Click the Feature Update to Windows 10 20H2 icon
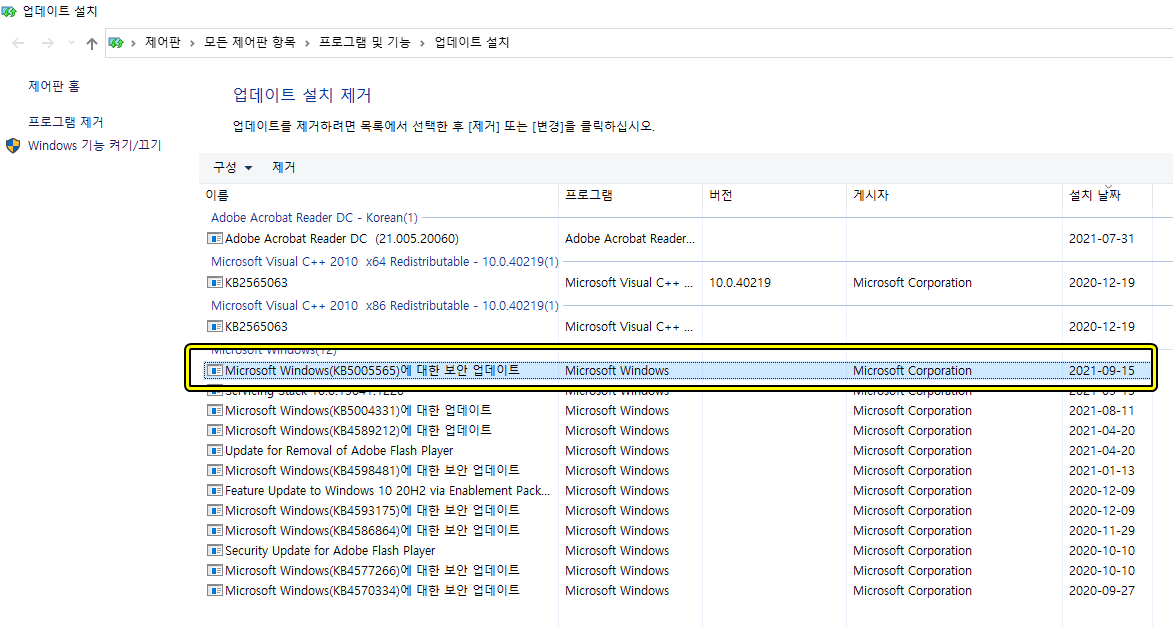The image size is (1173, 627). tap(215, 490)
